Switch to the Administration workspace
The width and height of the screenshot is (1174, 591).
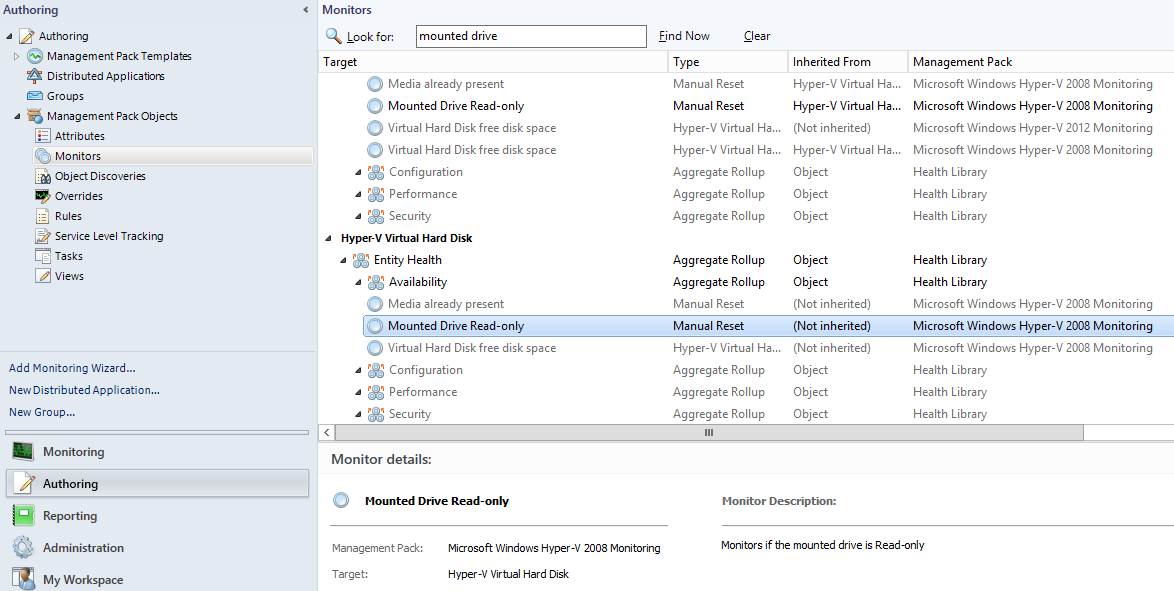(157, 548)
